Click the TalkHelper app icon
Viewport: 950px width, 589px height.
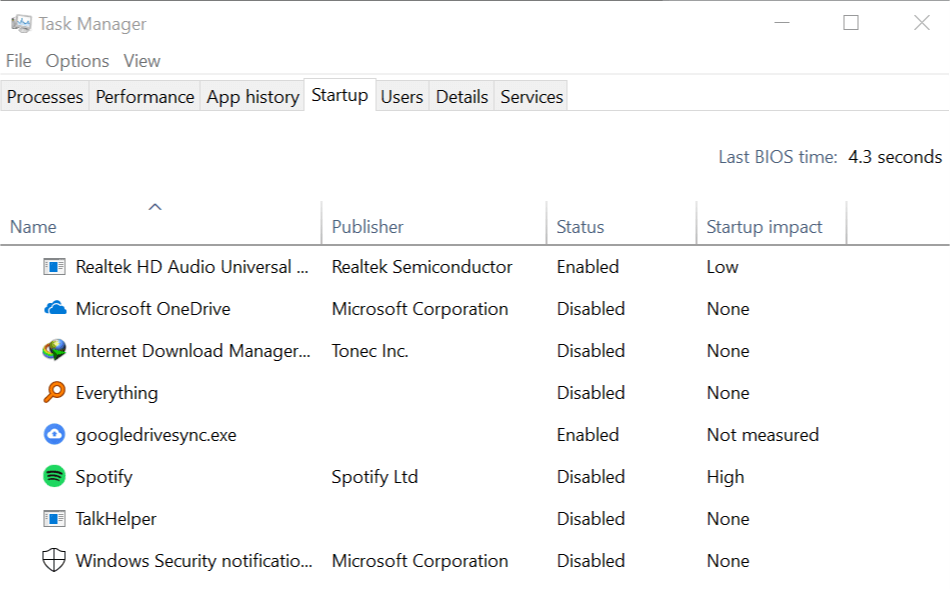click(54, 519)
